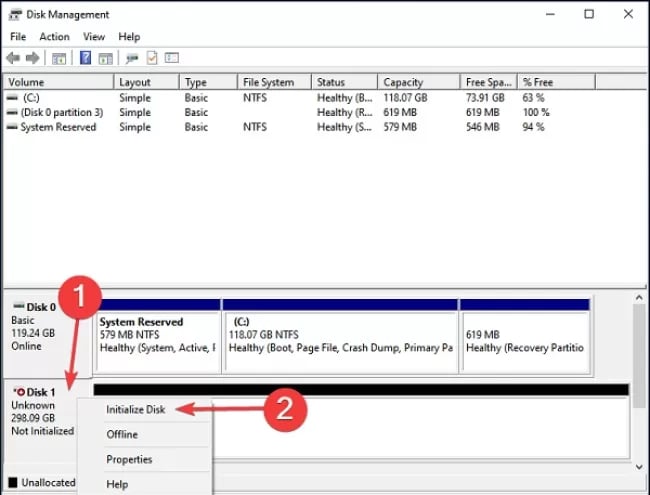
Task: Click the 100 % free cell
Action: [536, 112]
